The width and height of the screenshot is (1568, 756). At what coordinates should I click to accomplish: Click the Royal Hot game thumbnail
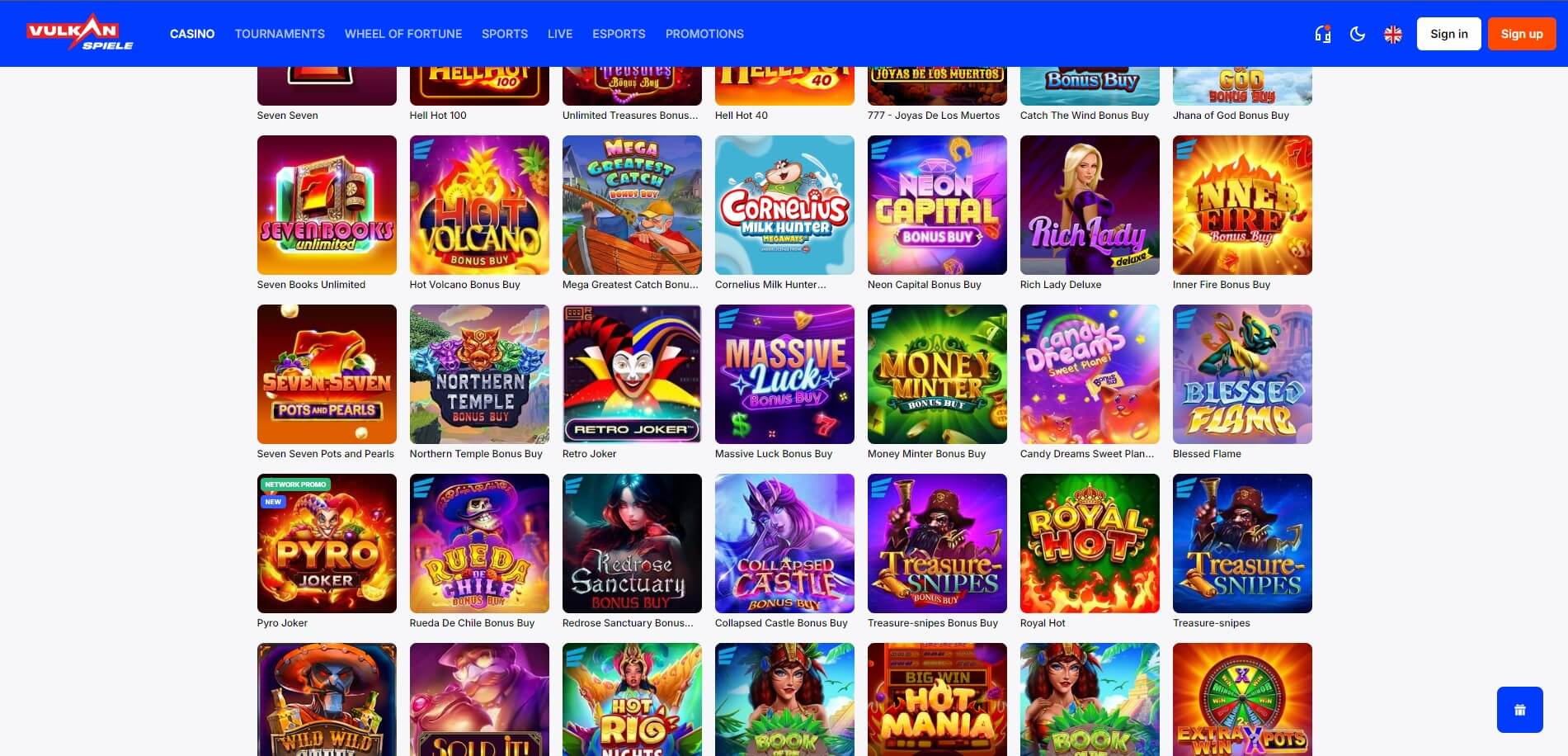[x=1090, y=543]
